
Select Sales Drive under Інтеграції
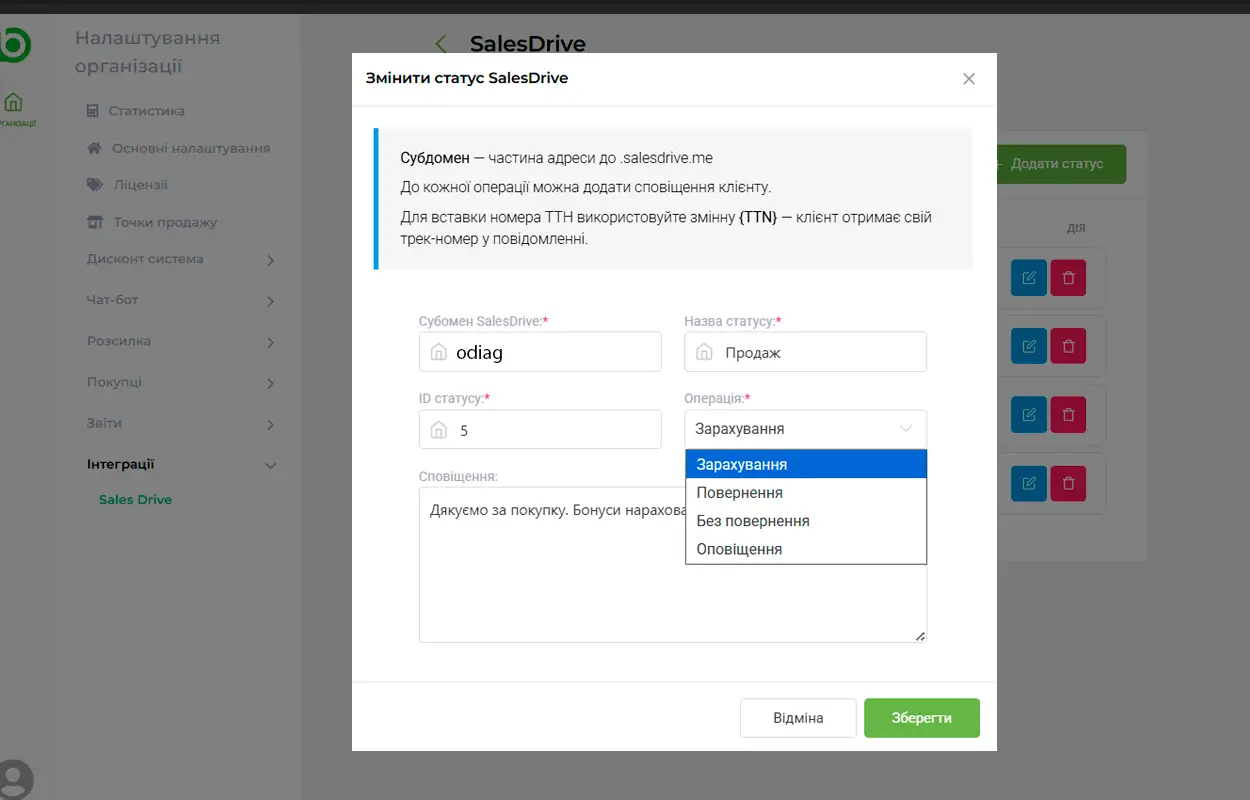pyautogui.click(x=135, y=499)
